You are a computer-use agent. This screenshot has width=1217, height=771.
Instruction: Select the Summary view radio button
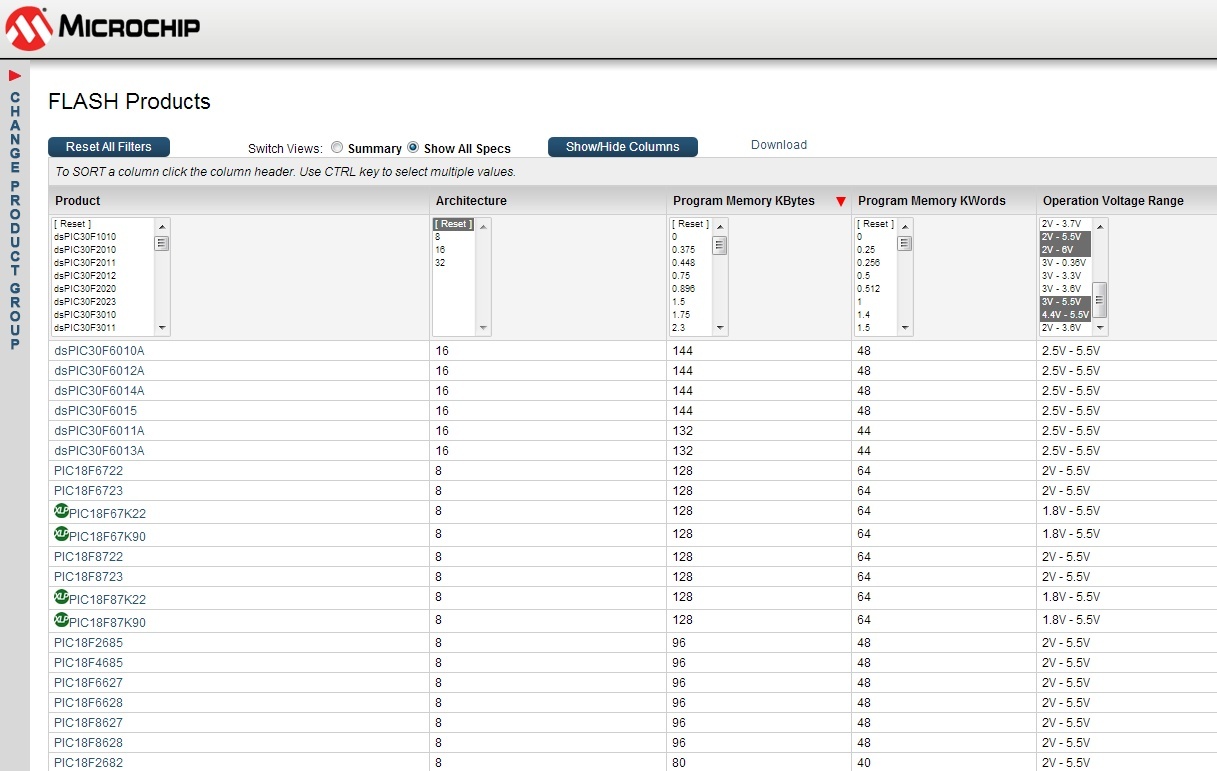click(x=337, y=147)
